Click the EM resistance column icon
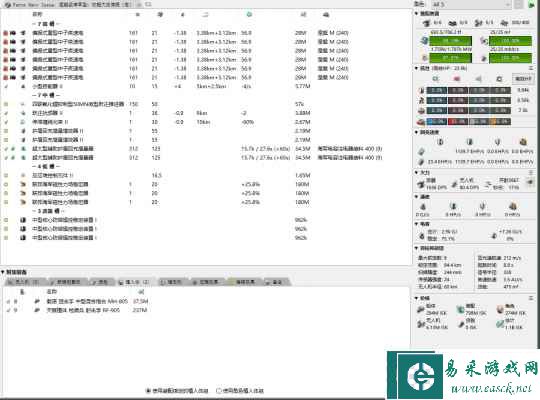The width and height of the screenshot is (540, 400). pyautogui.click(x=436, y=79)
